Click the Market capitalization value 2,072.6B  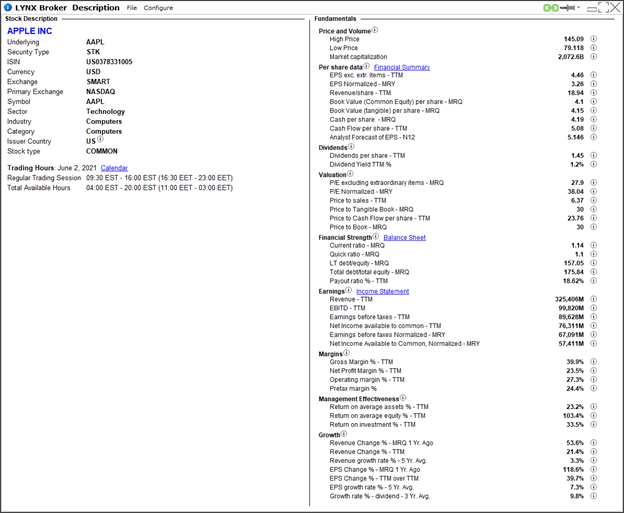[571, 57]
